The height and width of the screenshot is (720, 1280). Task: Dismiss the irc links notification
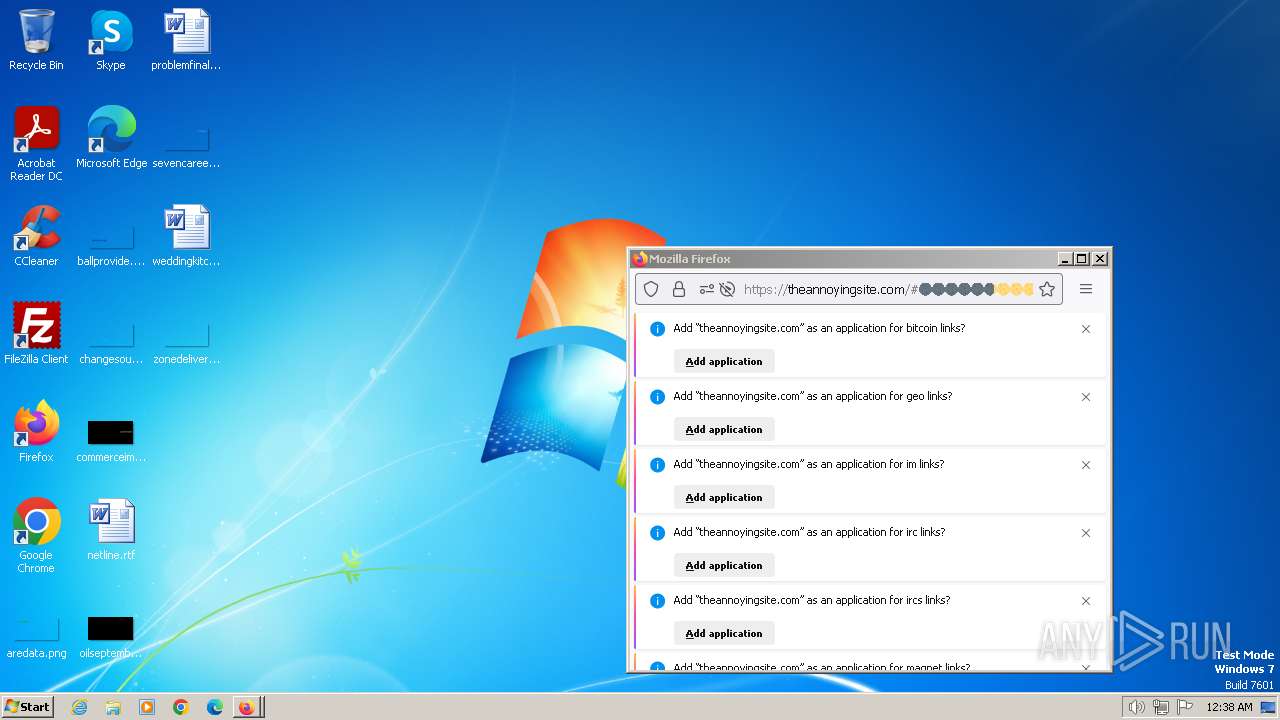[x=1086, y=533]
